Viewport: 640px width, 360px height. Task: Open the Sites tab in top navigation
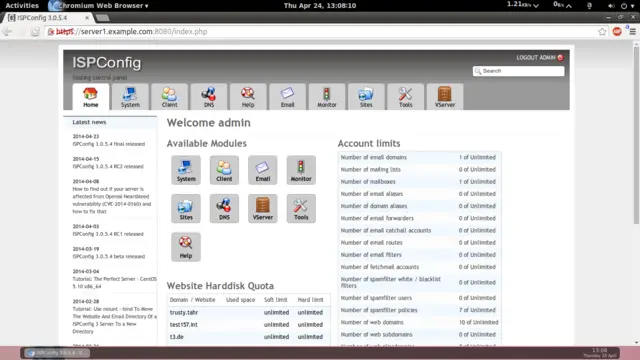366,97
